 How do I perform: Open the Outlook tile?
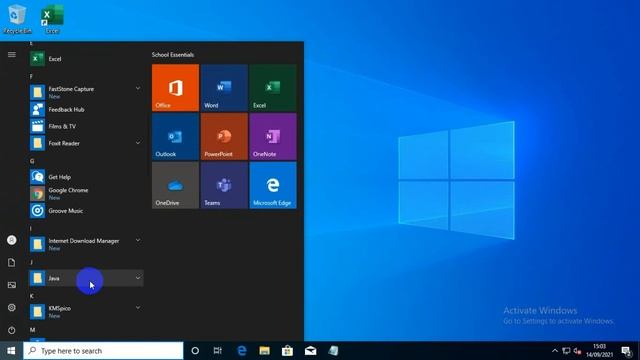click(x=176, y=136)
